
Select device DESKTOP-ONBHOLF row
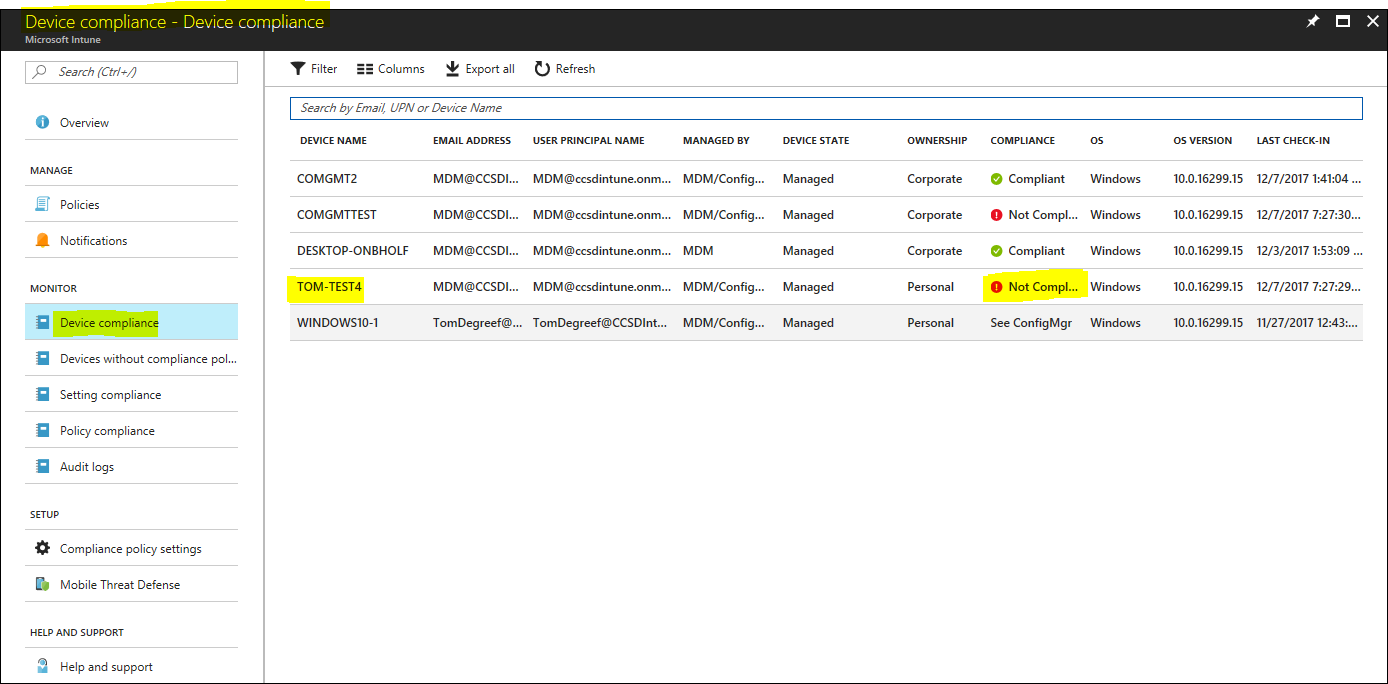pos(826,251)
